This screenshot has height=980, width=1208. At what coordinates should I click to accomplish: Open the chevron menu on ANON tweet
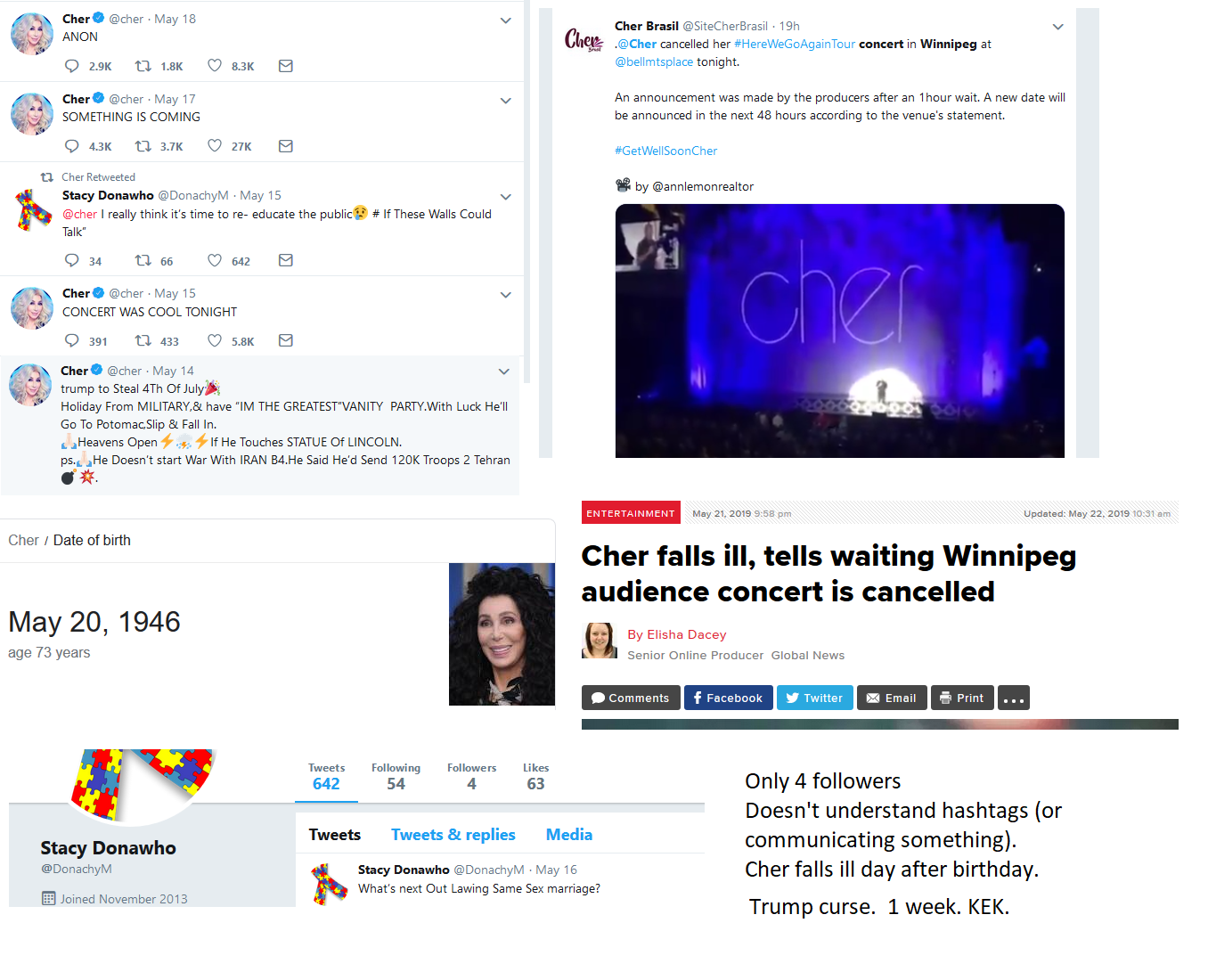coord(505,20)
